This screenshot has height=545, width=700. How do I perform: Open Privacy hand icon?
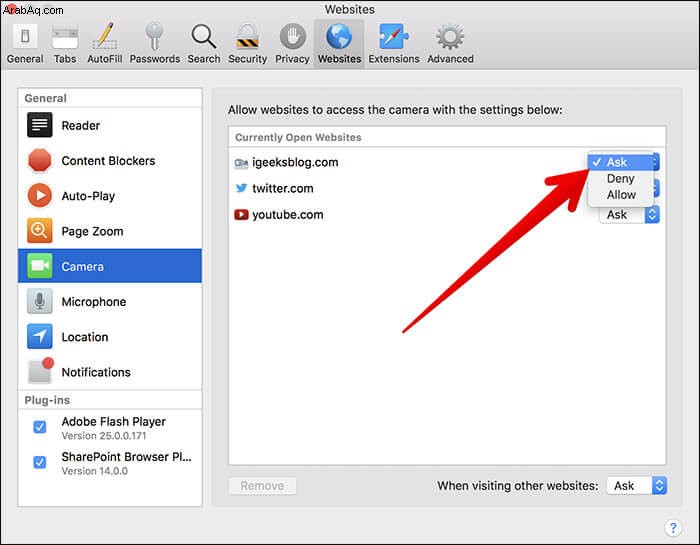292,36
